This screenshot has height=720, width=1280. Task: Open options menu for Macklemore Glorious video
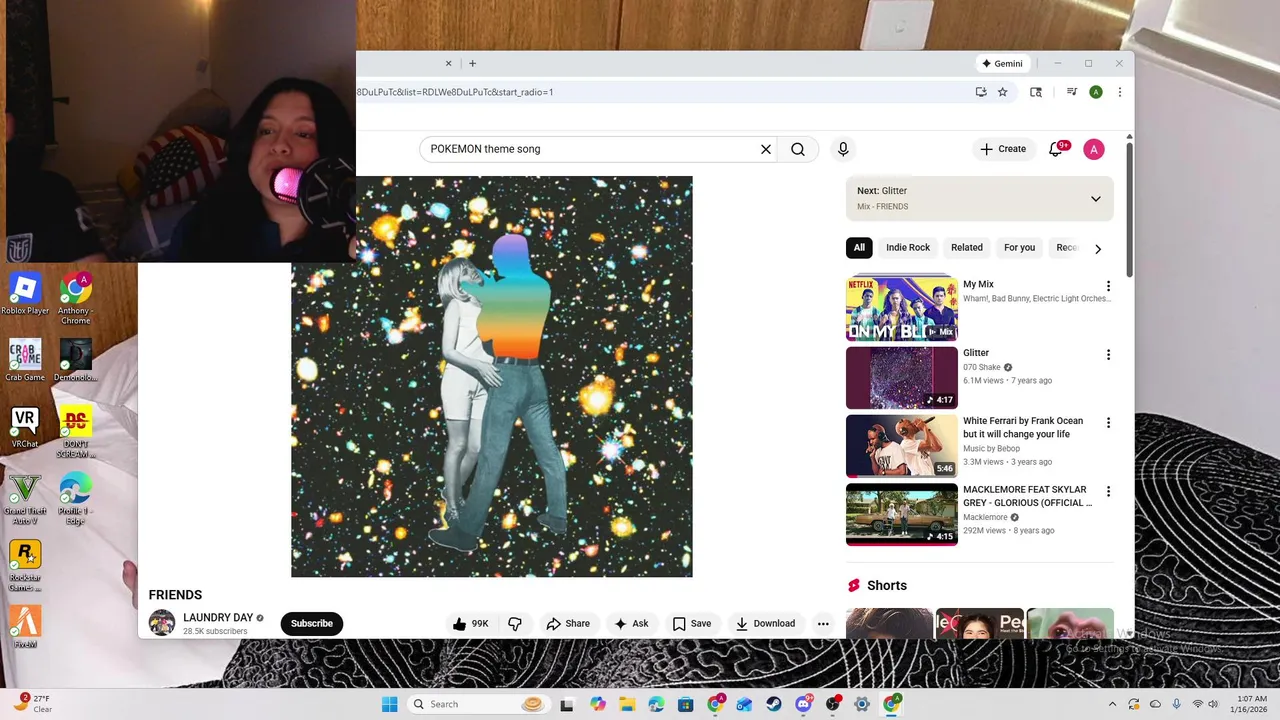(x=1108, y=492)
